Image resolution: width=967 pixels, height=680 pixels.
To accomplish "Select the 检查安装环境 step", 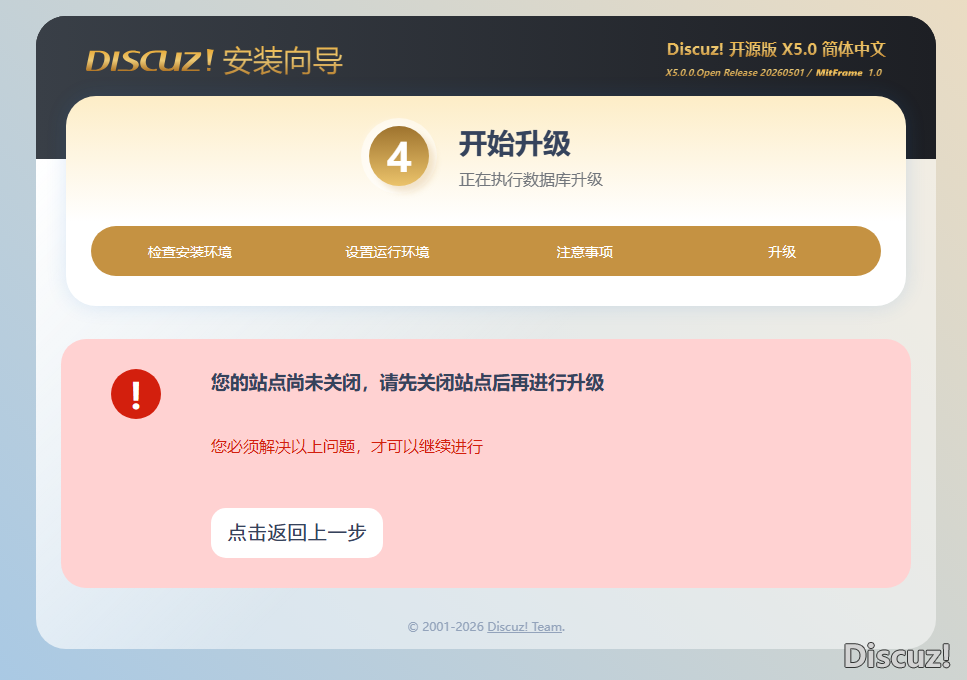I will [x=190, y=252].
